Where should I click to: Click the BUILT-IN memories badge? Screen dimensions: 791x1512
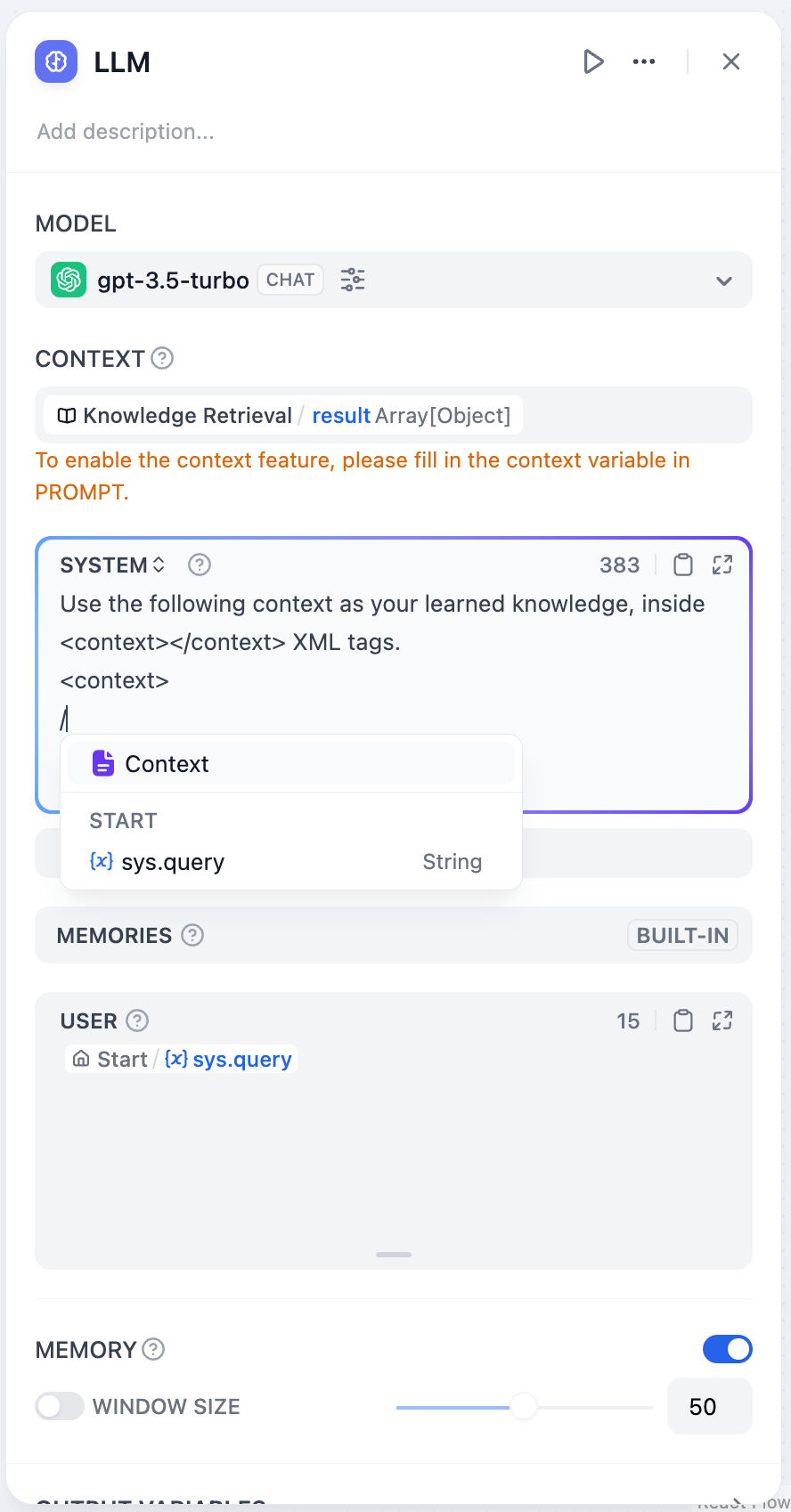click(x=682, y=935)
